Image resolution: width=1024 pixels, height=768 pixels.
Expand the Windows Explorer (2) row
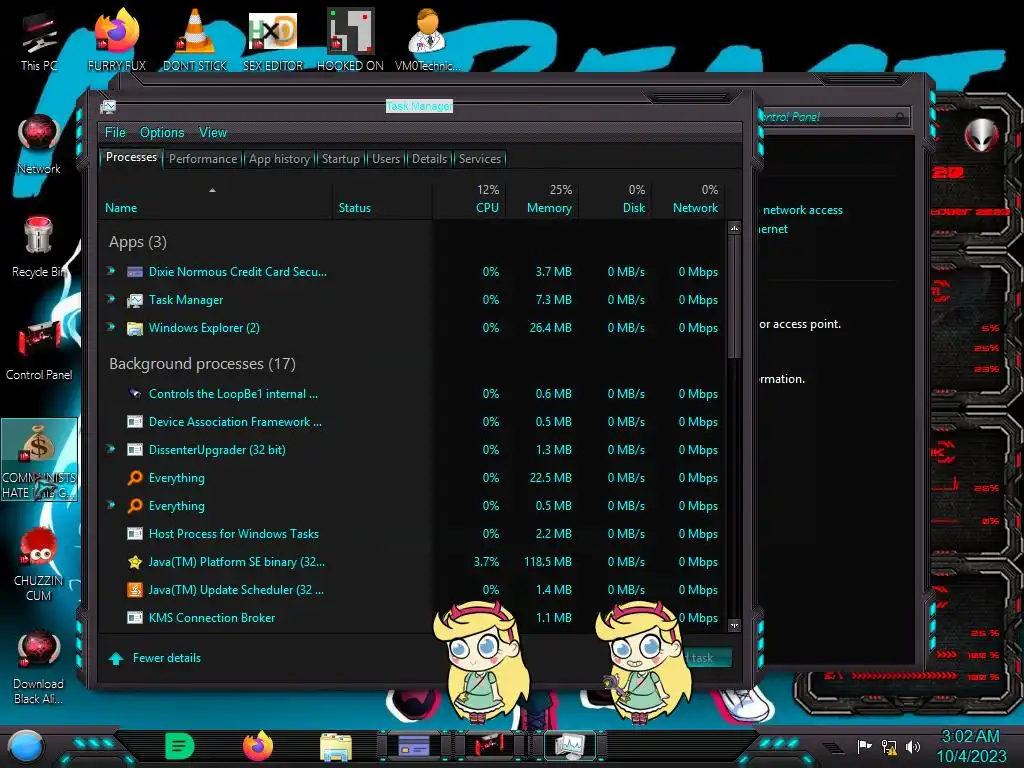pos(110,327)
